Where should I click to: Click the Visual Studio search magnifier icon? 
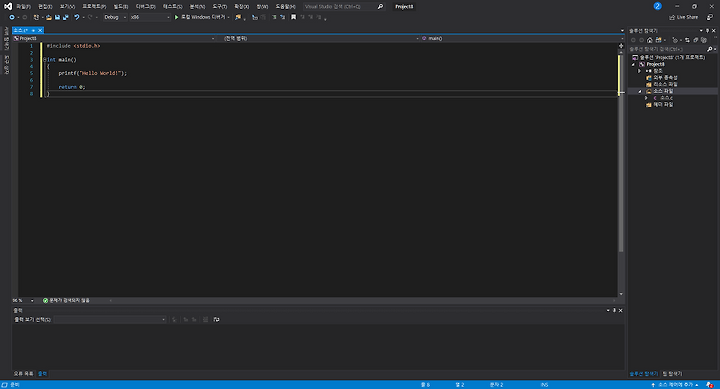380,6
